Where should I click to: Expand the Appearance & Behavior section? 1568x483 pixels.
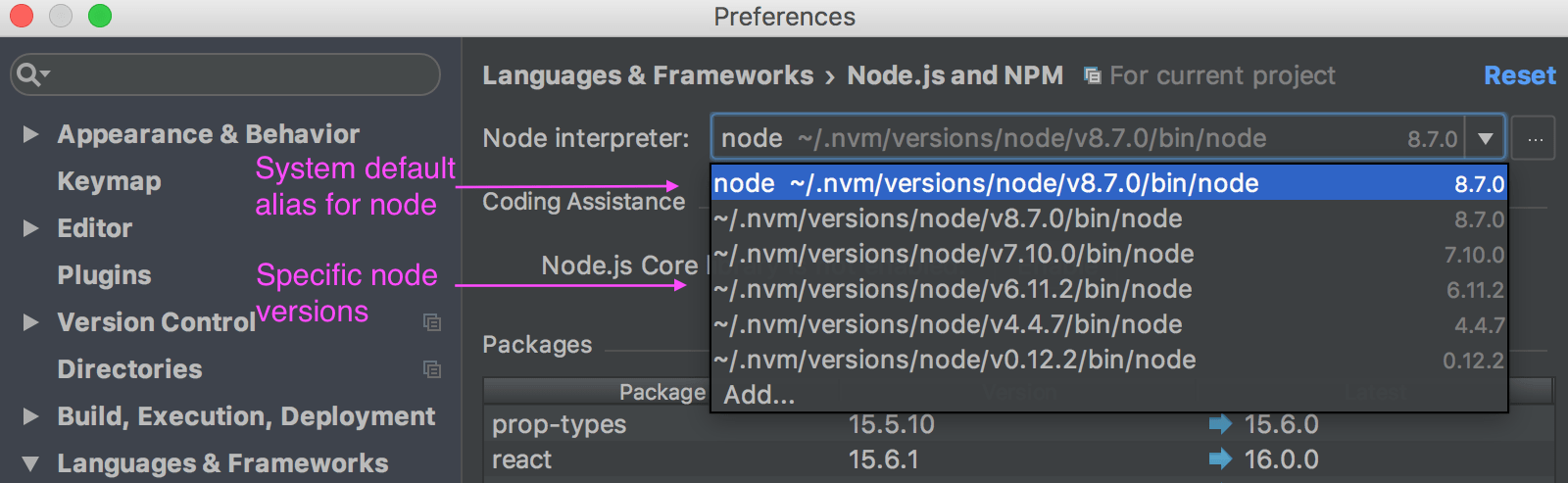click(x=30, y=134)
